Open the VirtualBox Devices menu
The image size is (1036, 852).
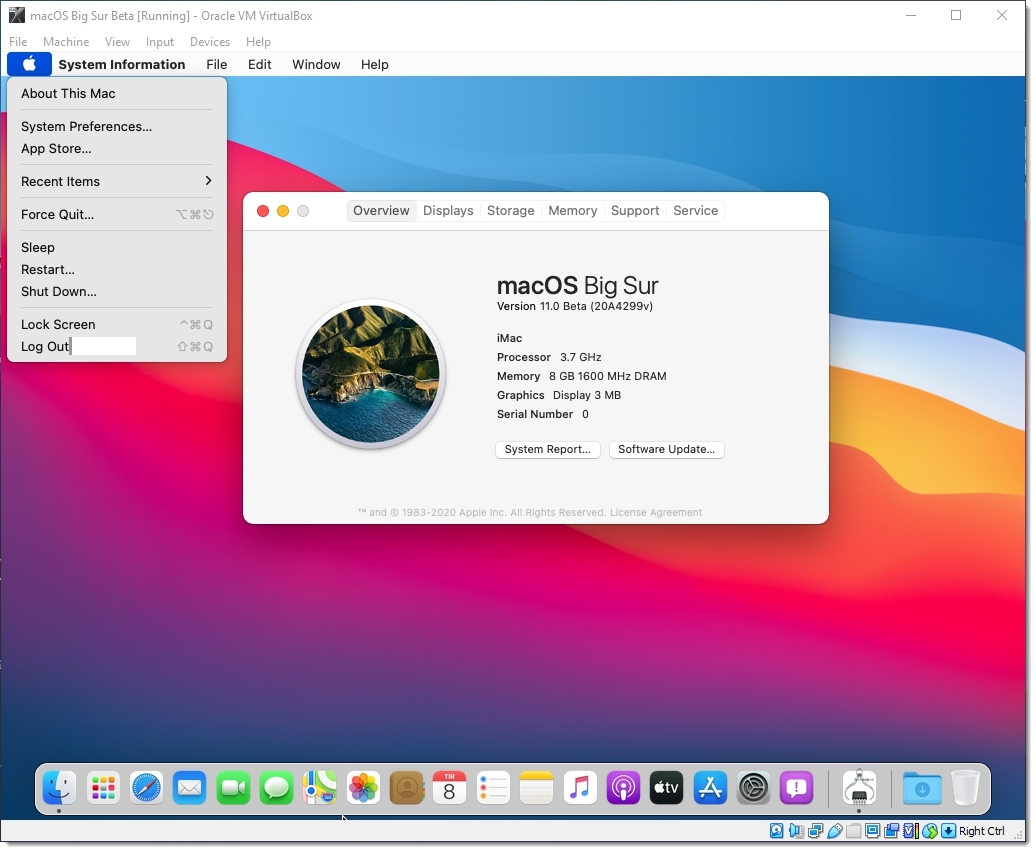click(209, 42)
